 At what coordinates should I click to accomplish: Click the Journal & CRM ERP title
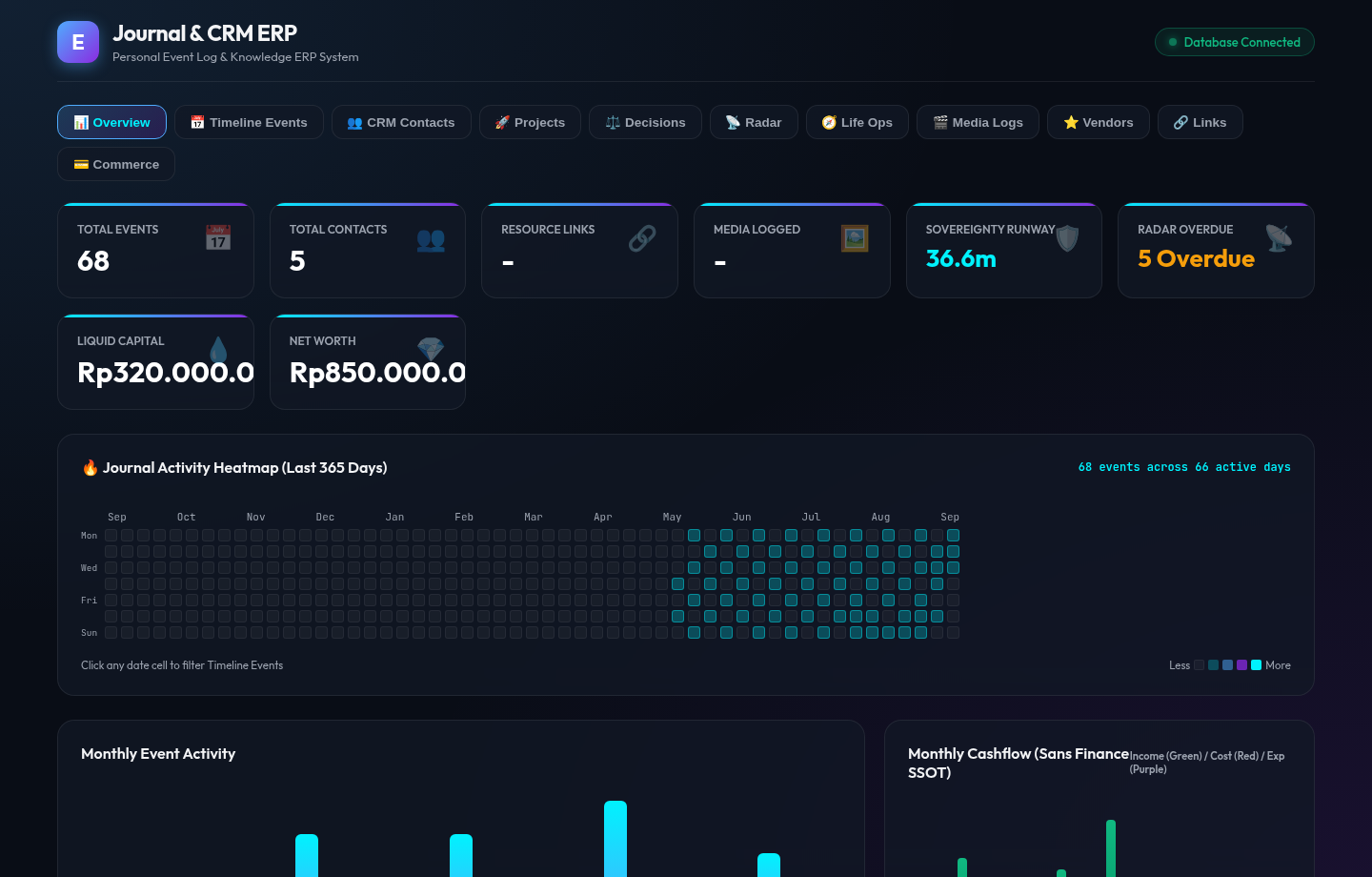click(x=205, y=33)
